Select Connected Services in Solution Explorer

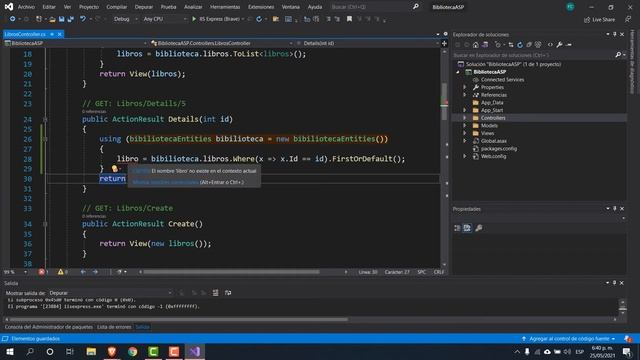coord(502,80)
